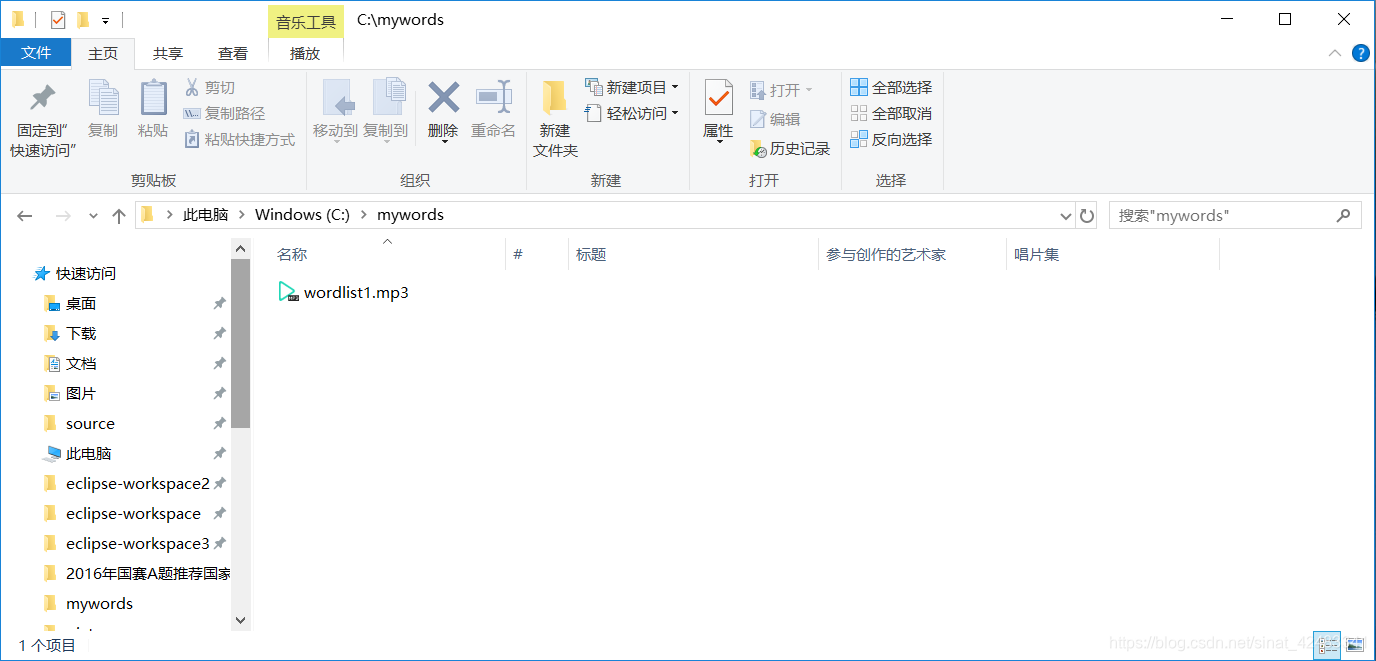Switch to the View tab
Viewport: 1376px width, 661px height.
click(x=233, y=54)
